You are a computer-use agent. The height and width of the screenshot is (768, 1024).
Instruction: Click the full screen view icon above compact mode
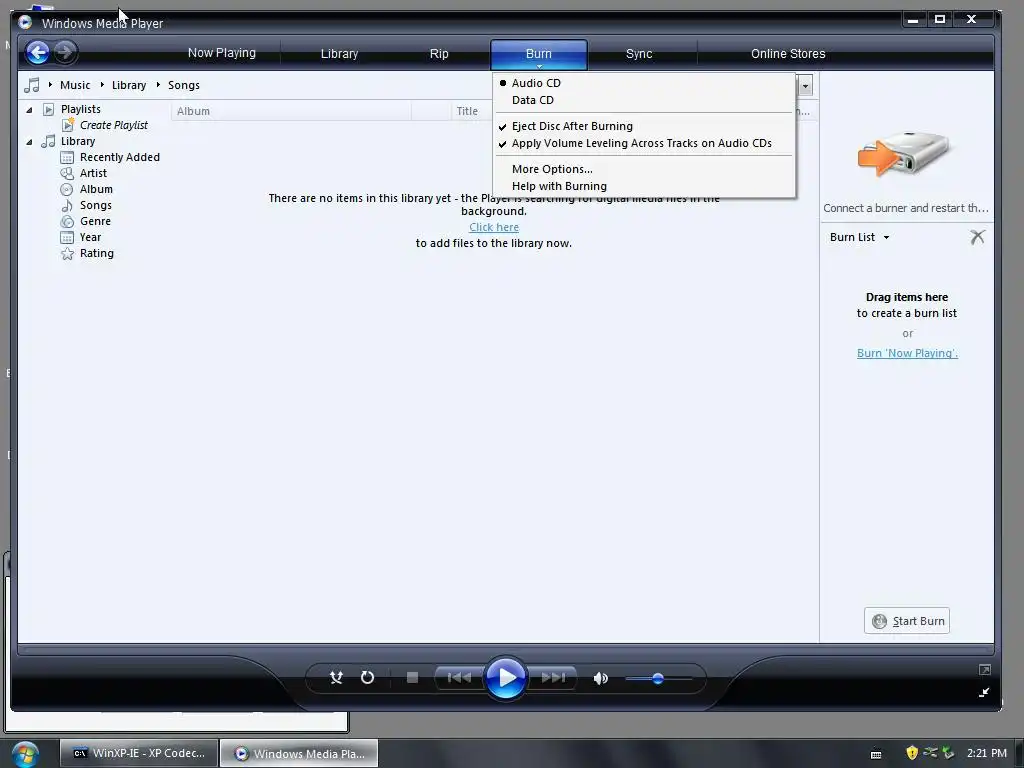pyautogui.click(x=985, y=669)
